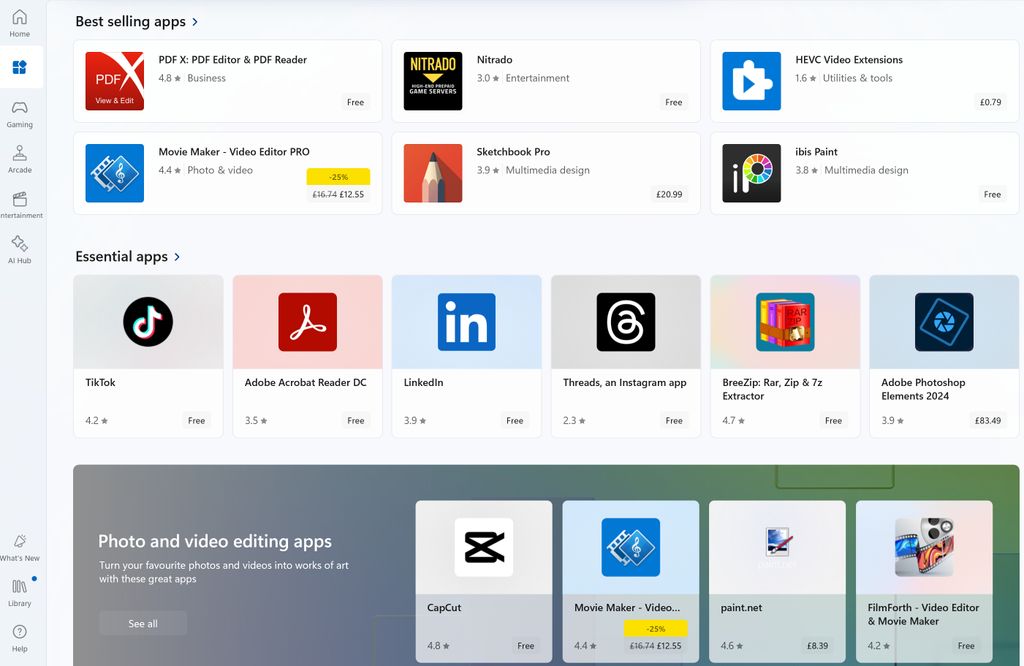Click the -25% discount badge on Movie Maker
Image resolution: width=1024 pixels, height=666 pixels.
tap(338, 176)
